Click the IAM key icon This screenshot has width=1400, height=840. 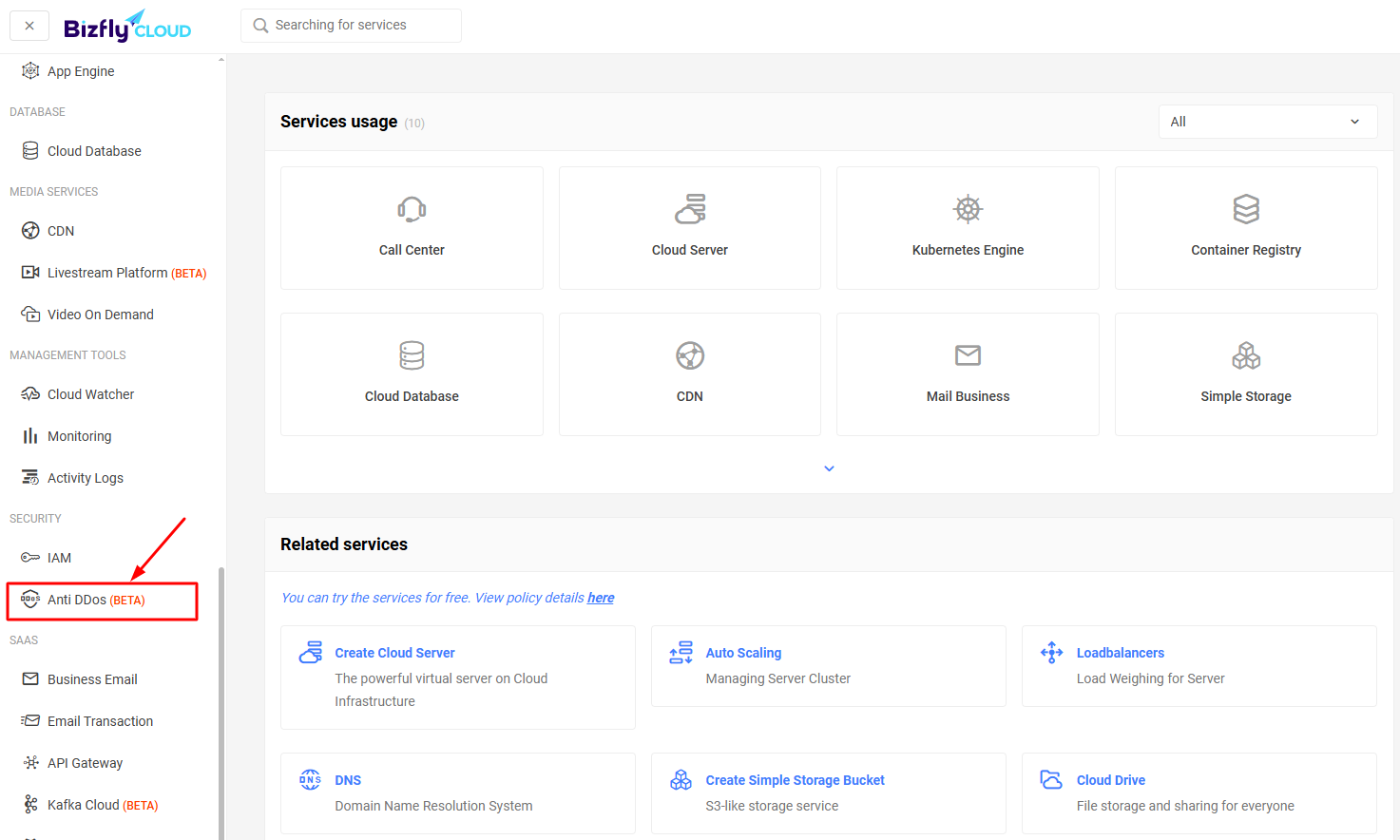point(30,557)
